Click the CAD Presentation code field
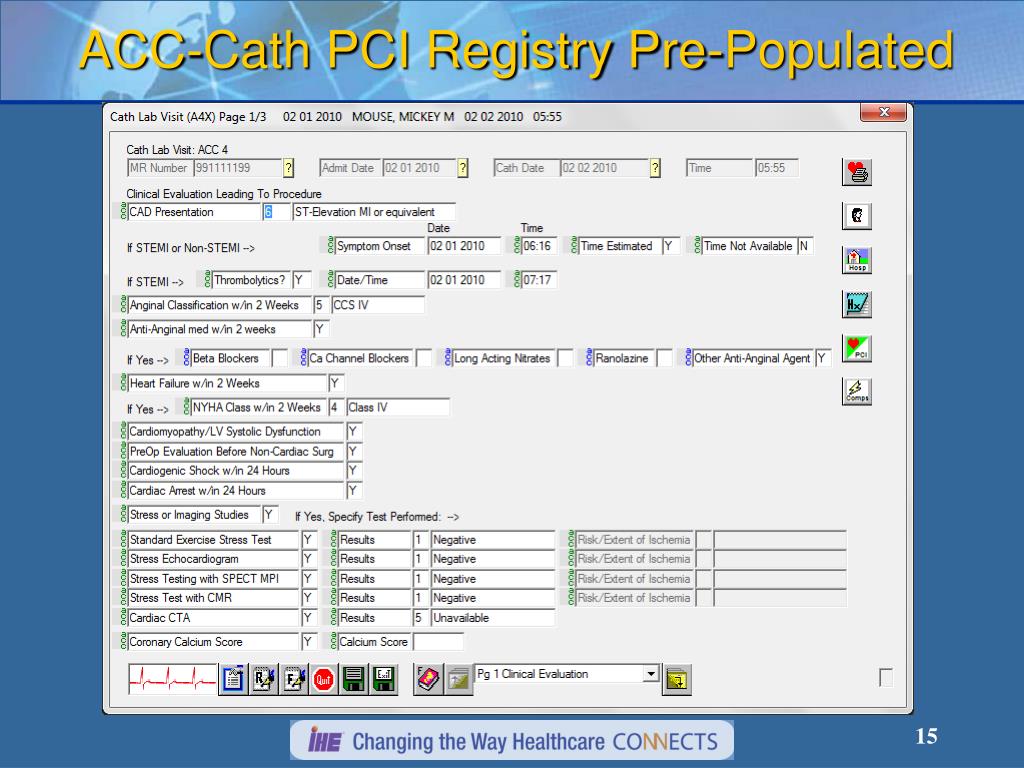Screen dimensions: 1024x768 pos(276,212)
